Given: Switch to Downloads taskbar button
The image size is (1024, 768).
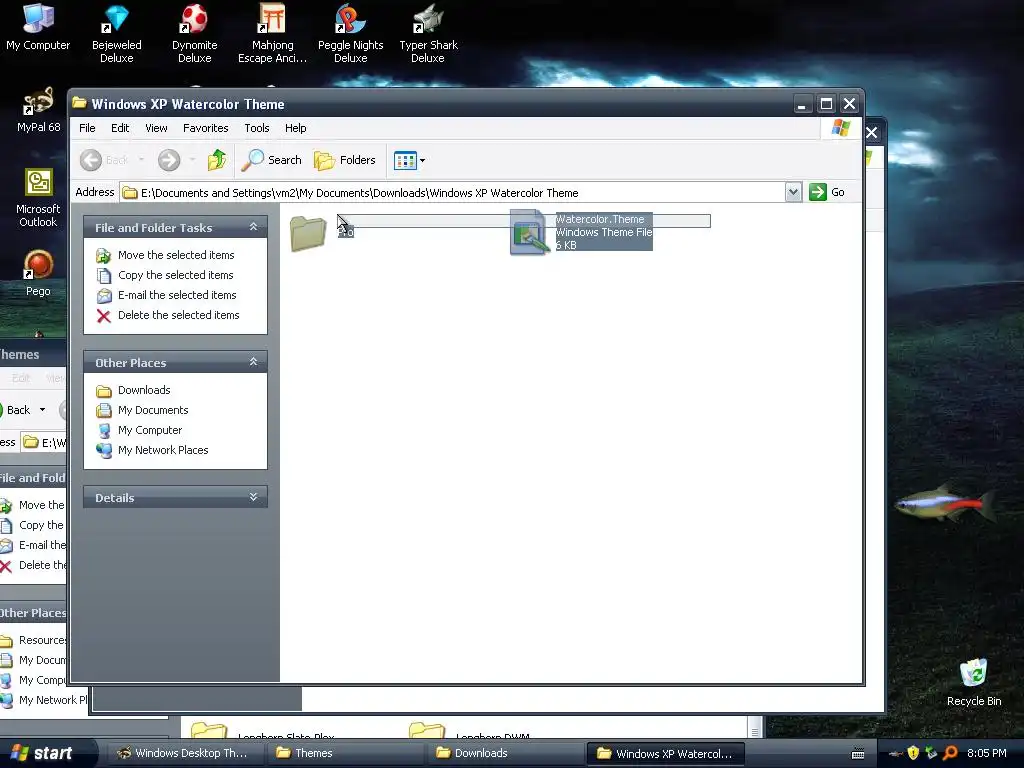Looking at the screenshot, I should (504, 753).
